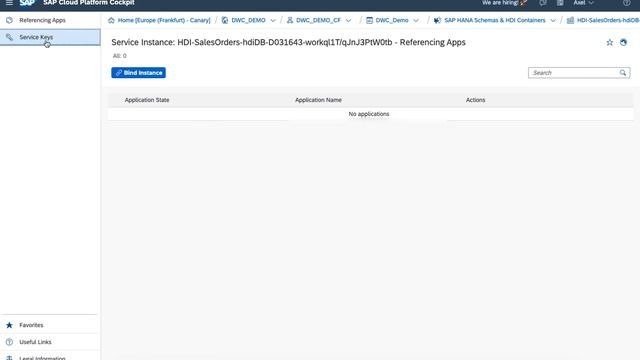640x360 pixels.
Task: Open DWC_DEMO_CF subaccount breadcrumb
Action: pyautogui.click(x=318, y=20)
